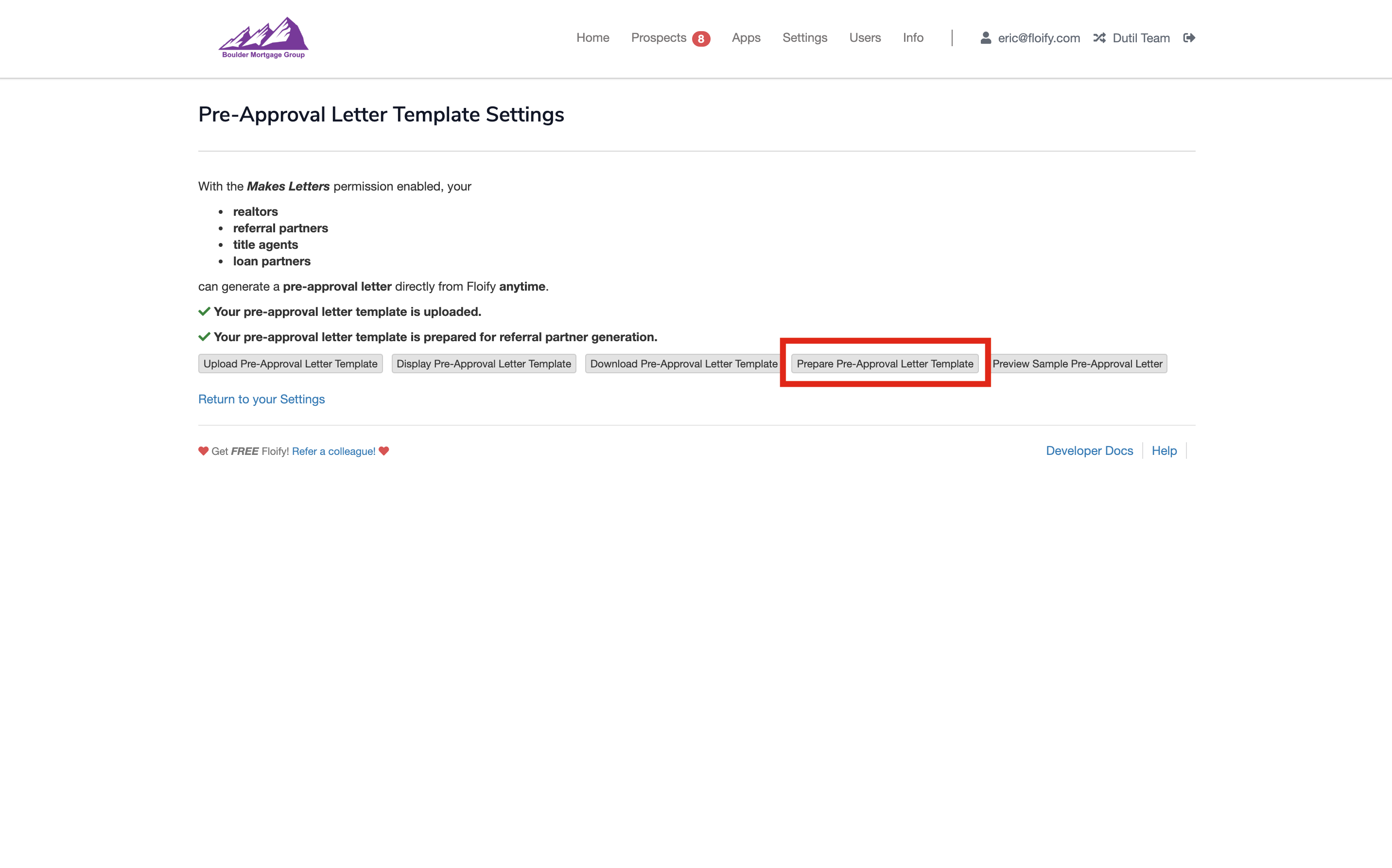Open the Home menu item
This screenshot has height=868, width=1392.
[x=592, y=38]
